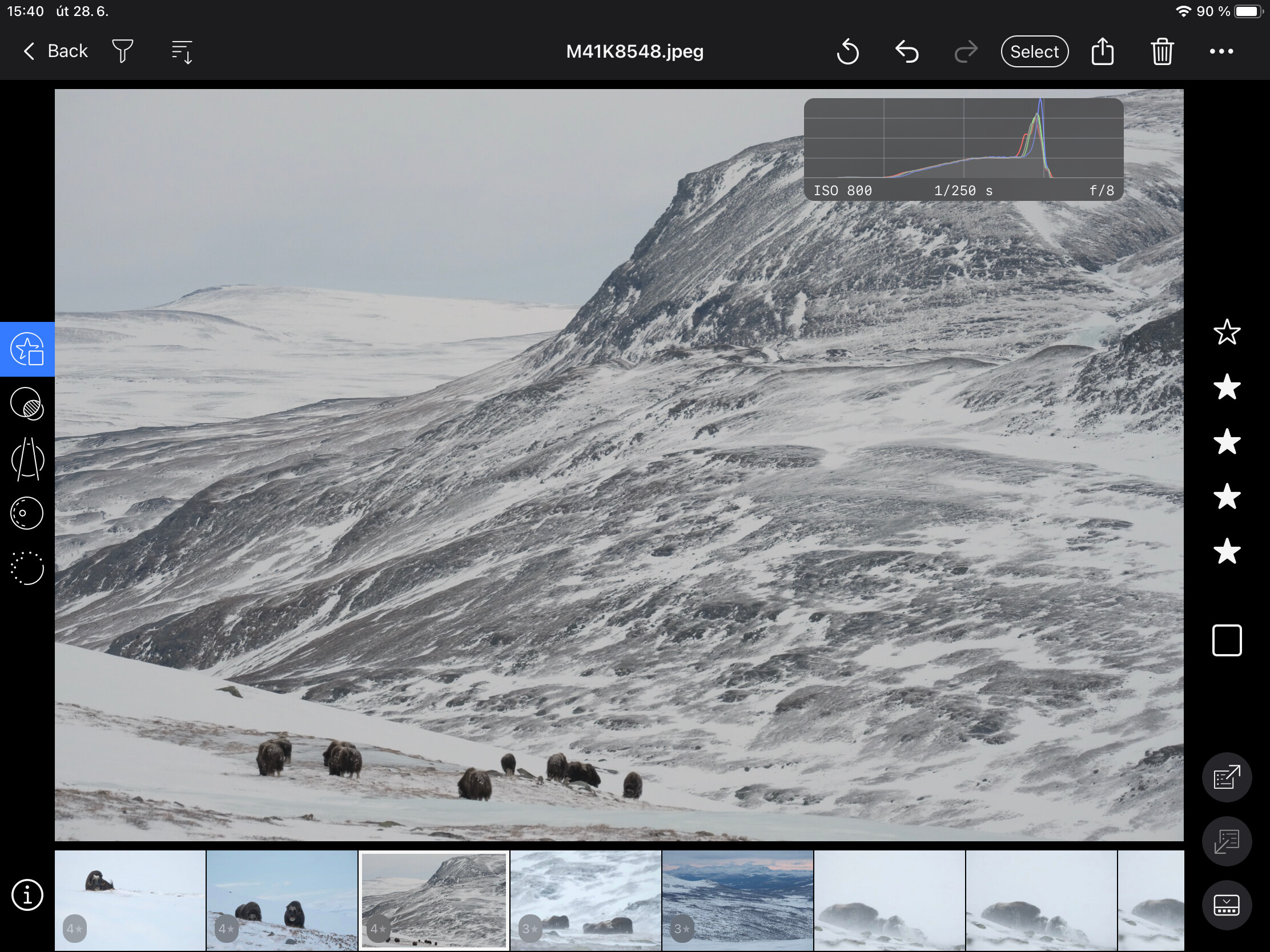Viewport: 1270px width, 952px height.
Task: Go back using the Back button
Action: [55, 51]
